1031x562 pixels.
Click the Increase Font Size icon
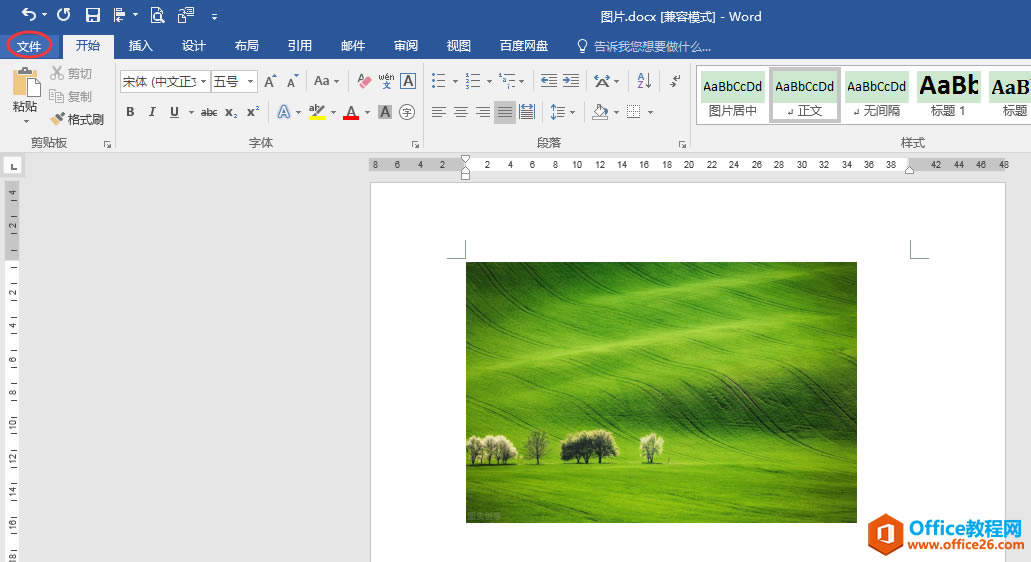point(270,81)
